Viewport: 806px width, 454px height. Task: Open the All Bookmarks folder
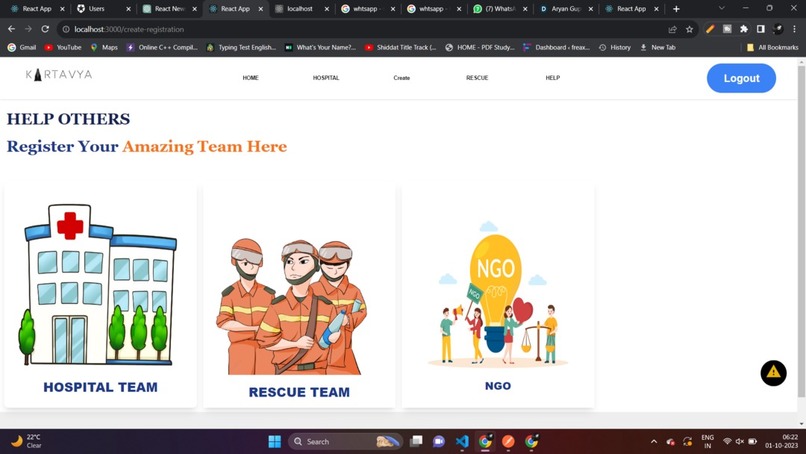tap(773, 47)
